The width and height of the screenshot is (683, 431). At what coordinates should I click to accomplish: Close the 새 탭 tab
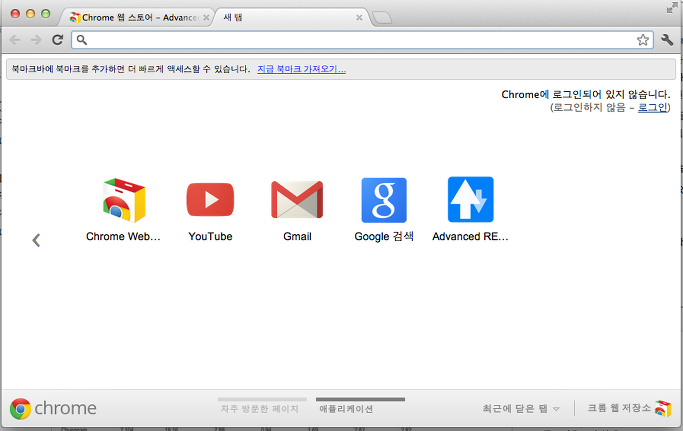(359, 18)
